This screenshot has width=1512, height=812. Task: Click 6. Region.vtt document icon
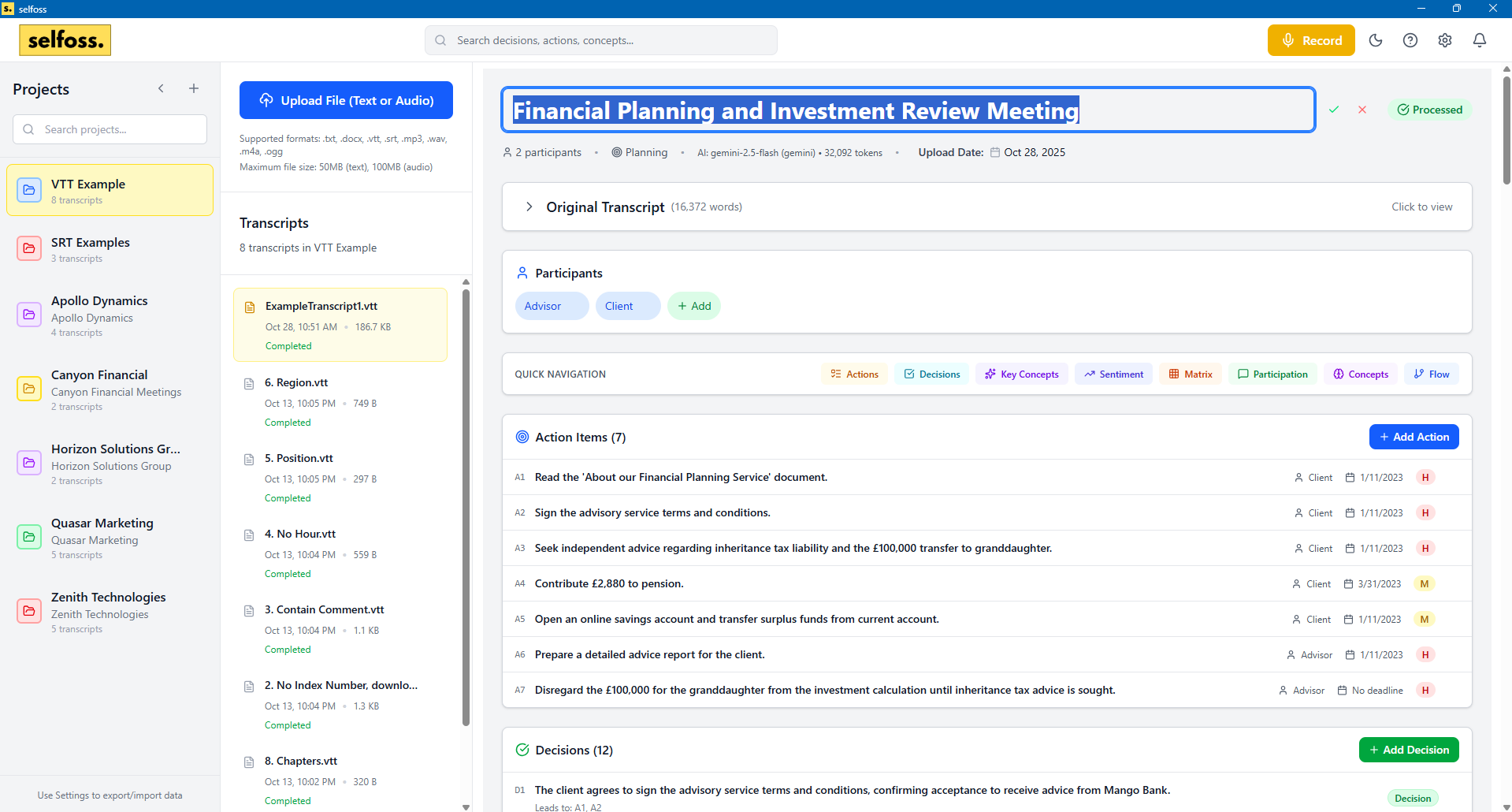pyautogui.click(x=249, y=384)
